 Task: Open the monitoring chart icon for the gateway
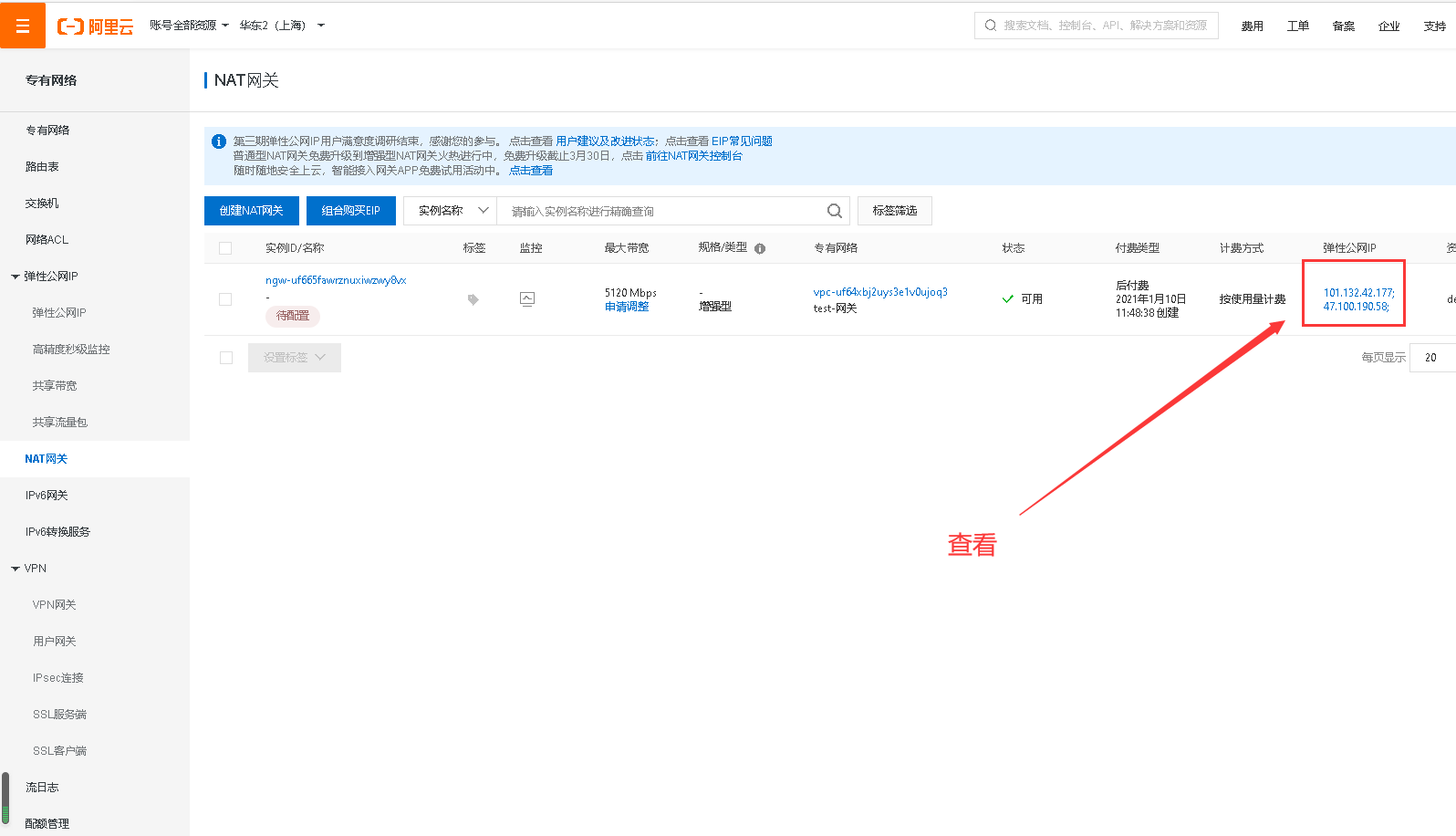[527, 298]
